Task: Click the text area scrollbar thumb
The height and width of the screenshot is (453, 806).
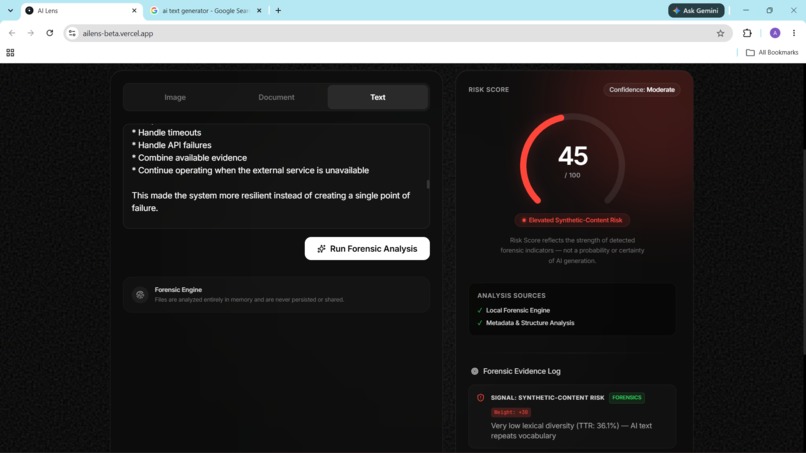Action: (428, 184)
